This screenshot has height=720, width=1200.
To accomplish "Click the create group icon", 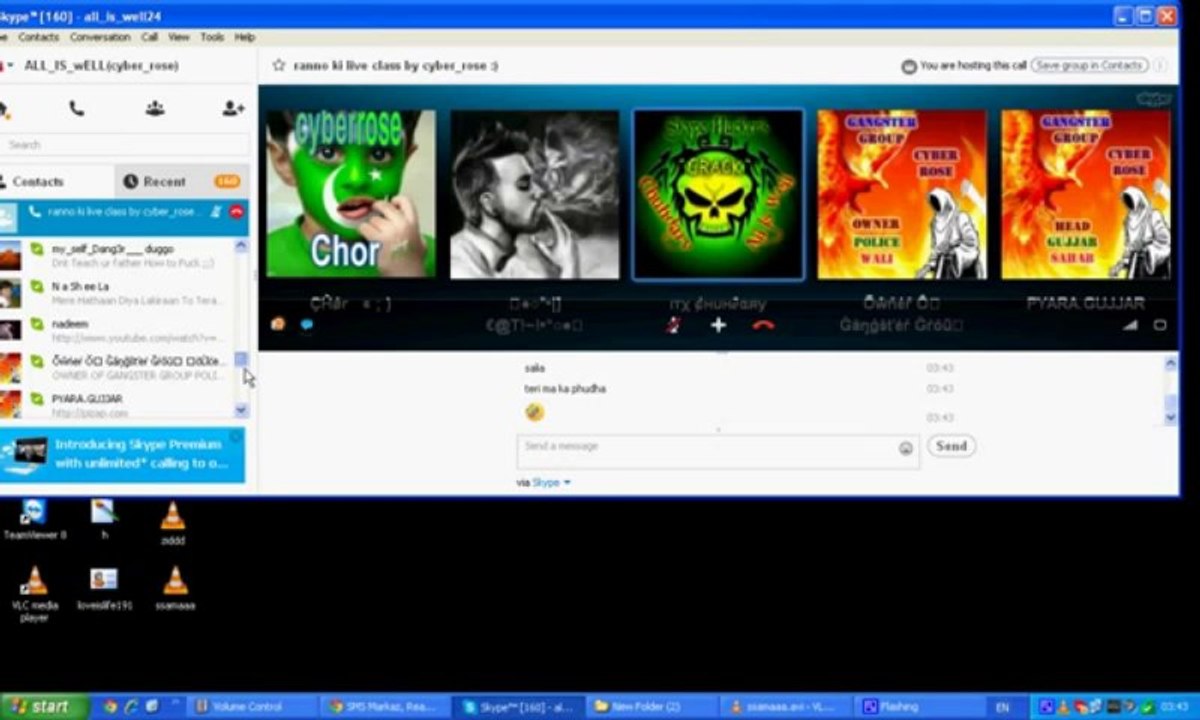I will [x=155, y=108].
